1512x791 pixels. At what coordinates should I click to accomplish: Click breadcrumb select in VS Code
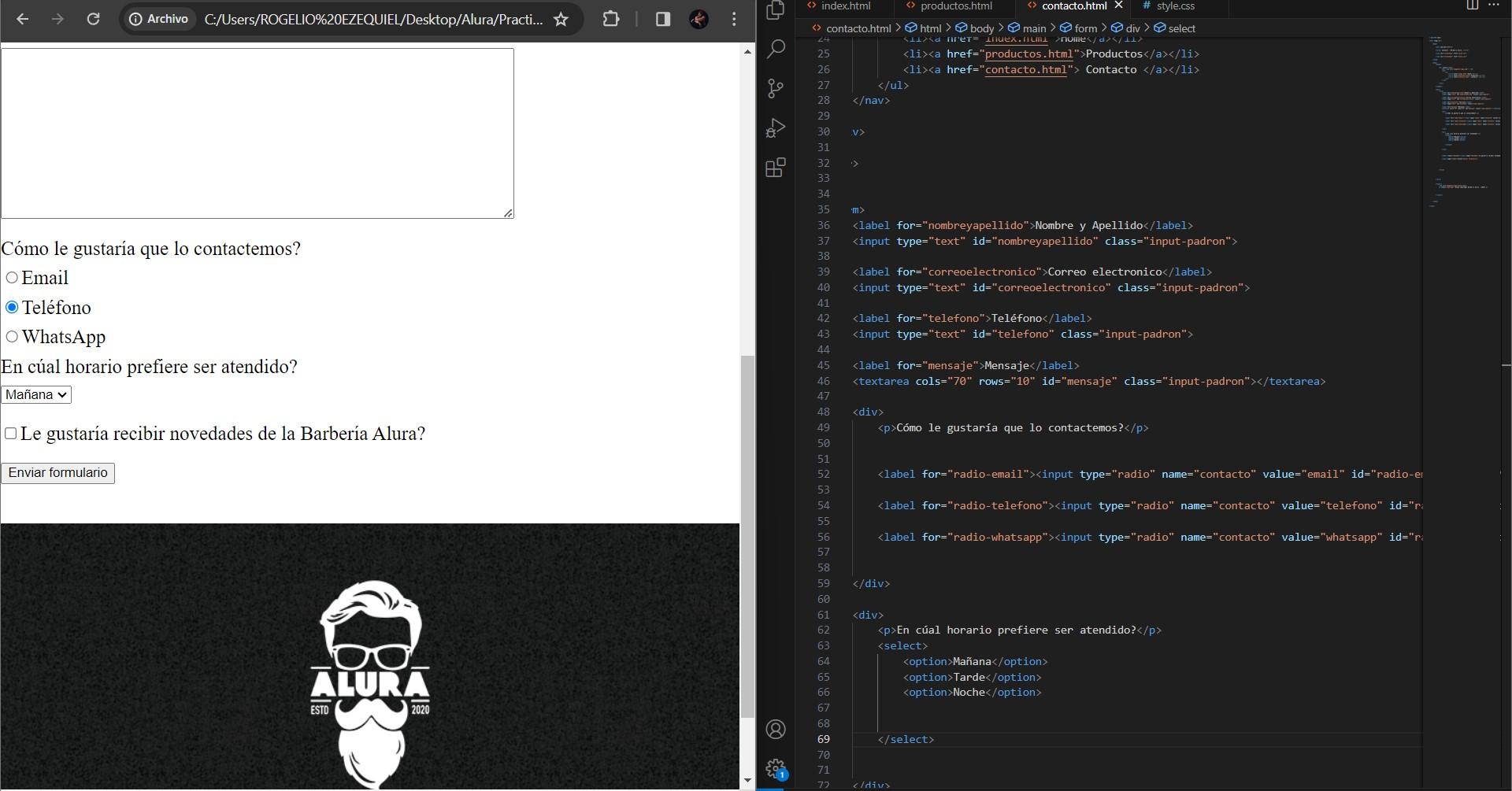point(1175,28)
